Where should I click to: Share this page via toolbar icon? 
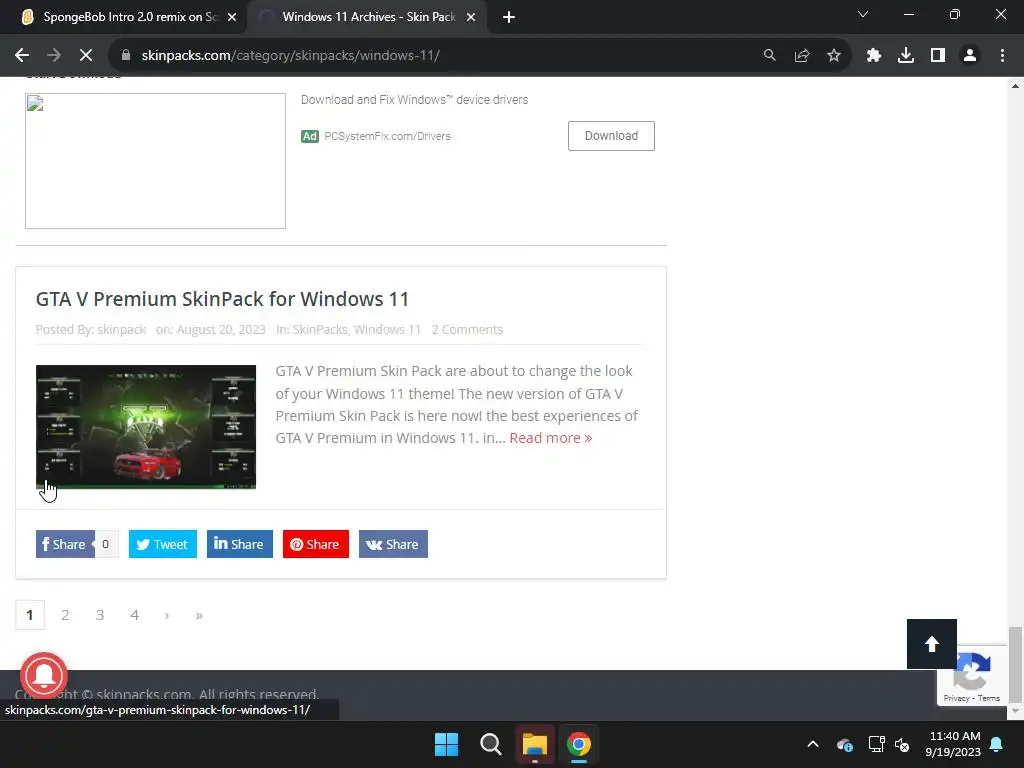pos(801,56)
